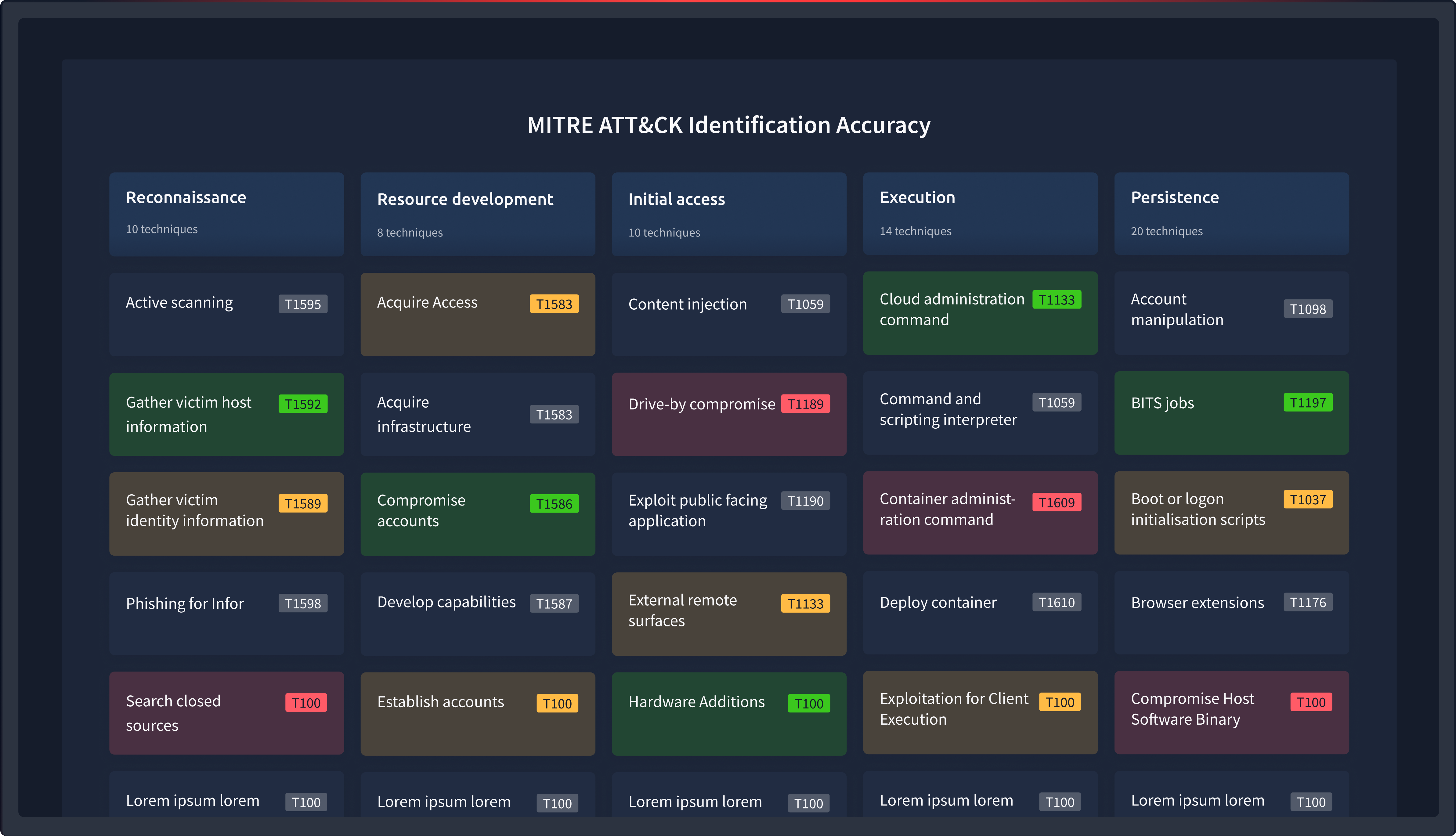Select the Content injection card
Image resolution: width=1456 pixels, height=836 pixels.
pyautogui.click(x=729, y=314)
